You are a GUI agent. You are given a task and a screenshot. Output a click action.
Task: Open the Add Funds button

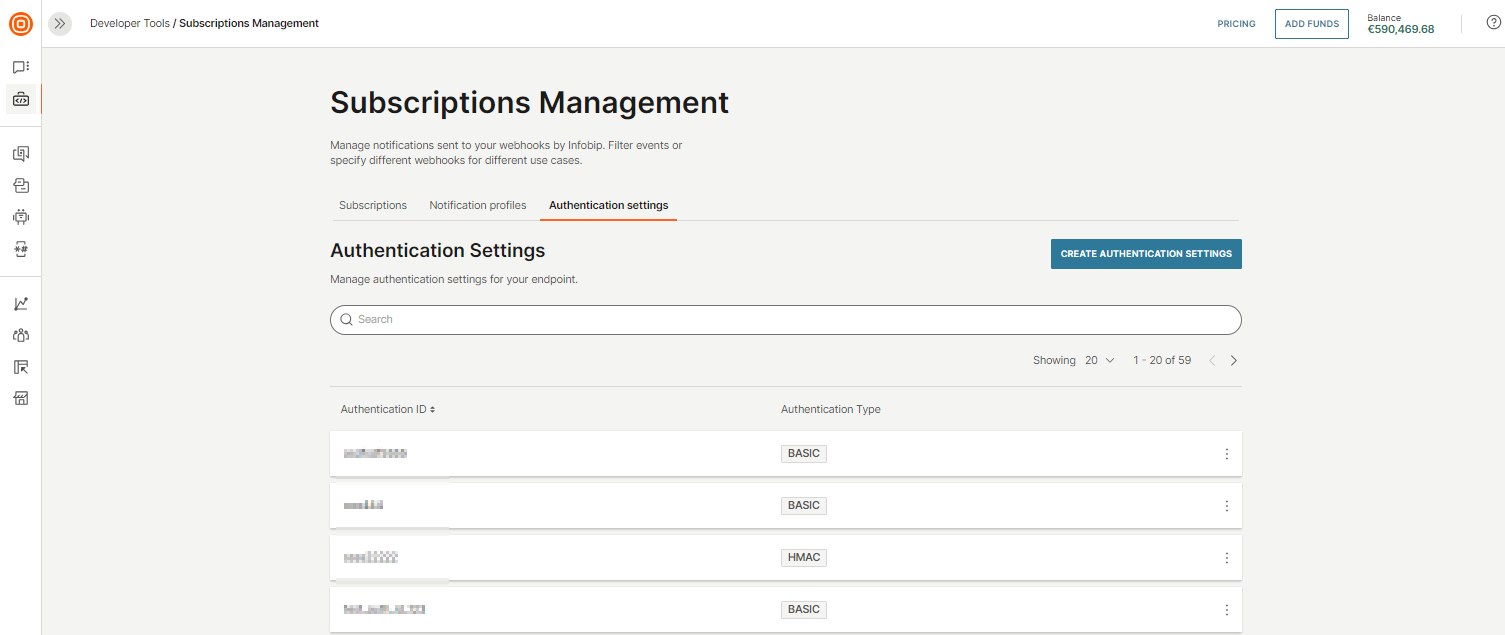click(1311, 23)
